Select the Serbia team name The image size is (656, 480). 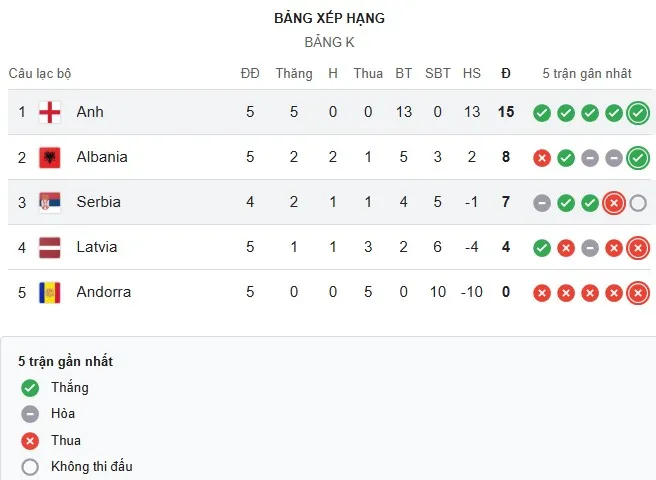[98, 202]
